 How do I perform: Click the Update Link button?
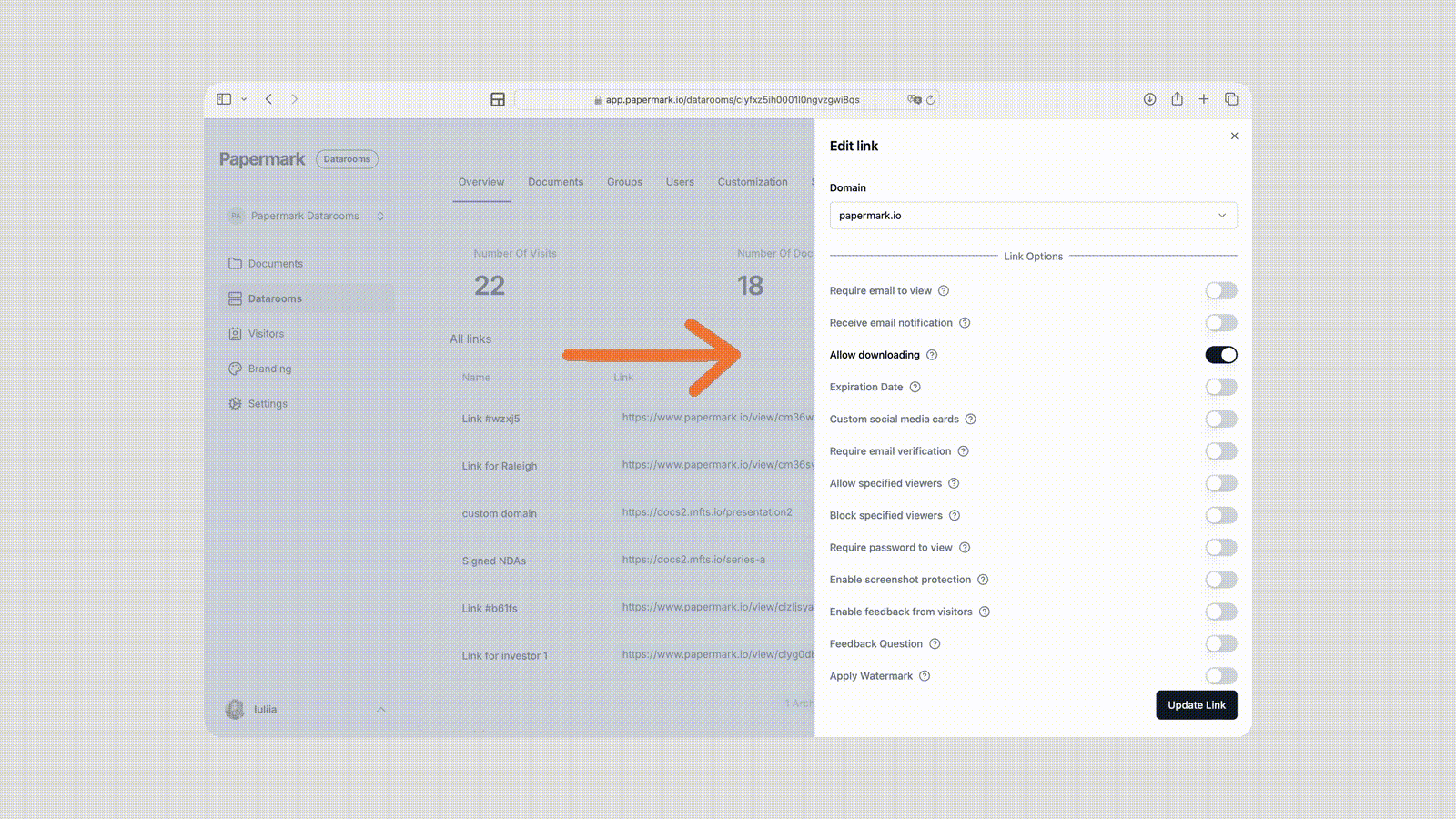coord(1197,705)
